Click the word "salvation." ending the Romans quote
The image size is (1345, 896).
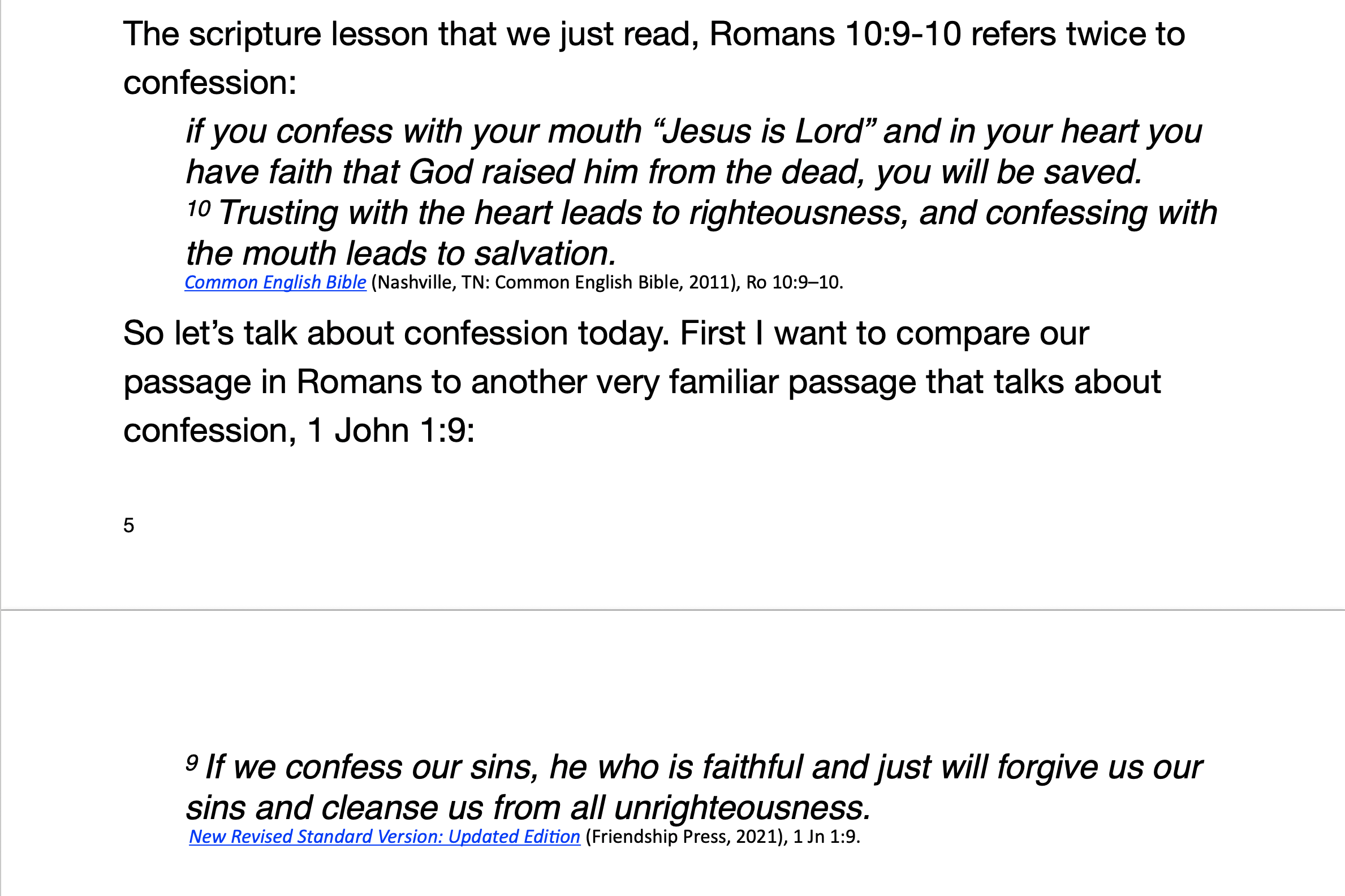pyautogui.click(x=545, y=254)
